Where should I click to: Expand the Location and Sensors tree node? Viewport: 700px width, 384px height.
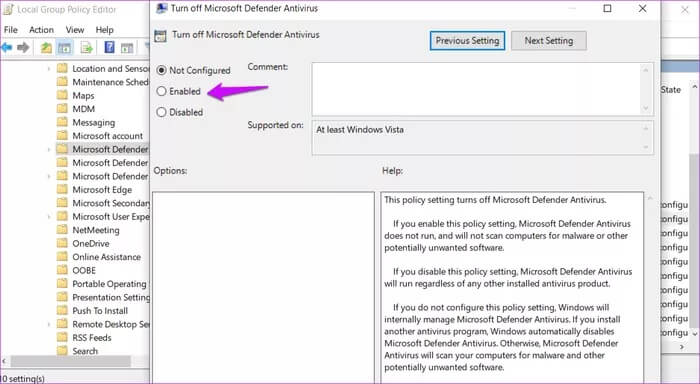(x=49, y=69)
